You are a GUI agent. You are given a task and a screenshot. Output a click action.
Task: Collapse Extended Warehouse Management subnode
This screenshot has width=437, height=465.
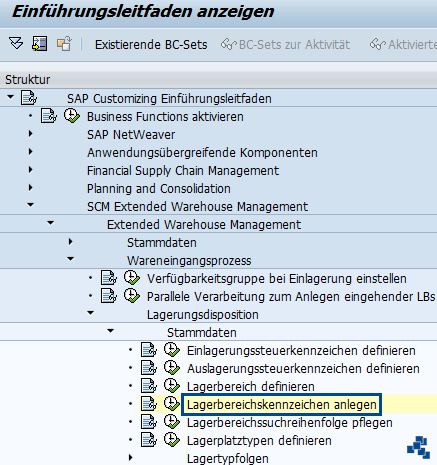[x=50, y=223]
